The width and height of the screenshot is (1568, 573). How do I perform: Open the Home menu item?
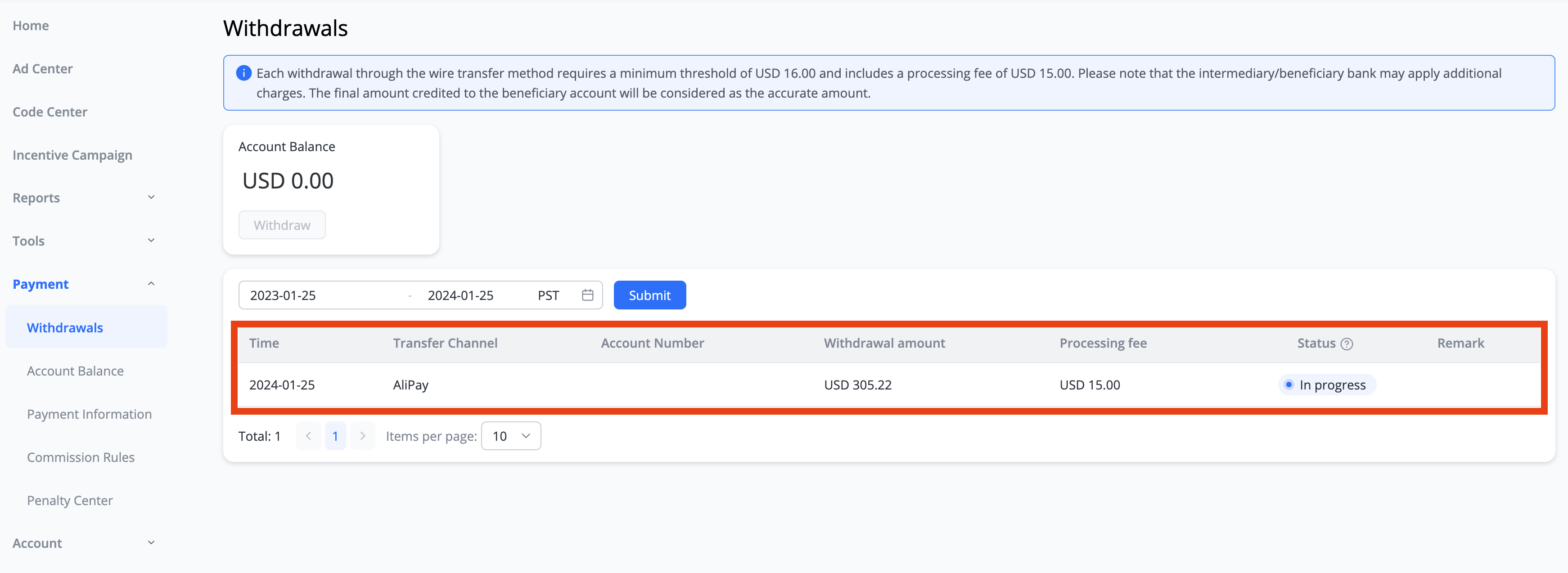pyautogui.click(x=31, y=26)
